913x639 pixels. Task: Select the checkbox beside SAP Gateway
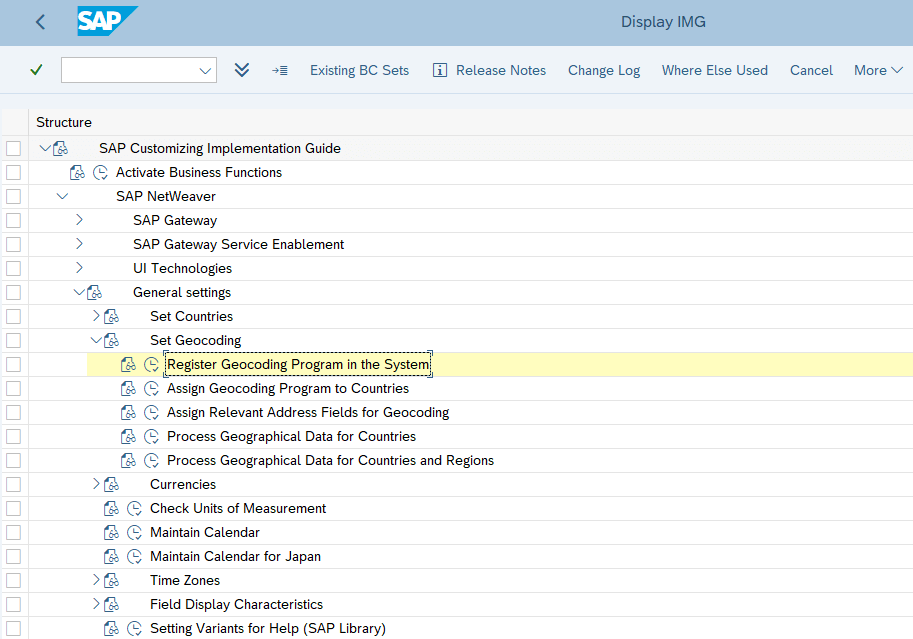coord(13,220)
